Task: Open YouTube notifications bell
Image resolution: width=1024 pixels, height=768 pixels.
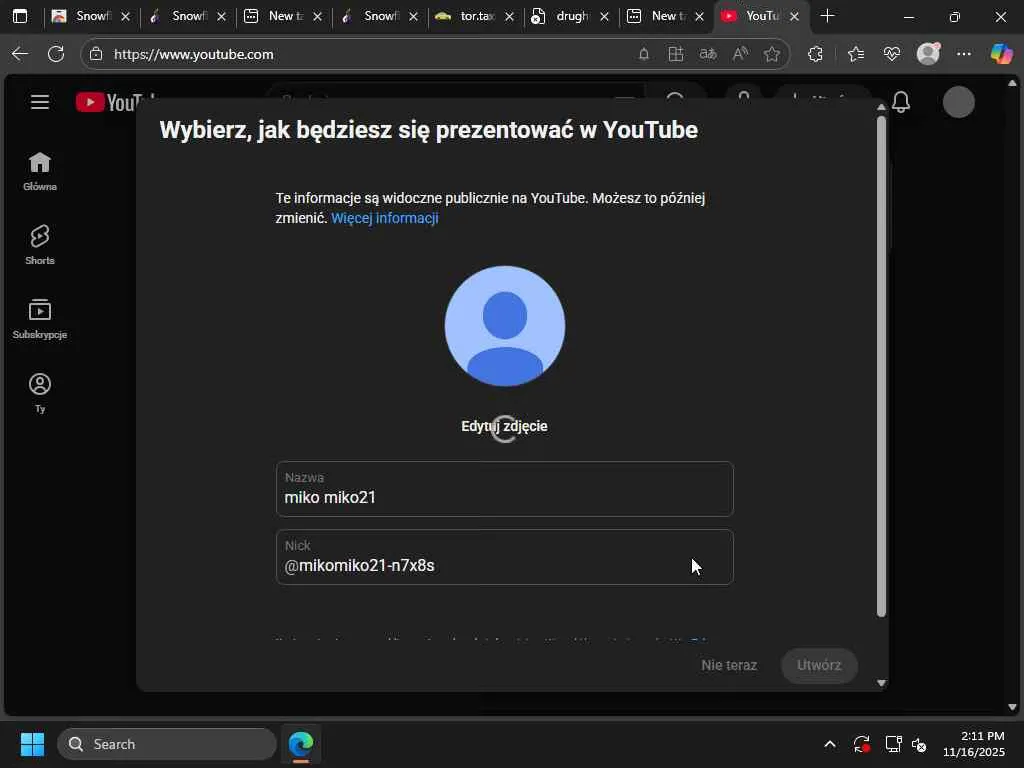Action: point(901,102)
